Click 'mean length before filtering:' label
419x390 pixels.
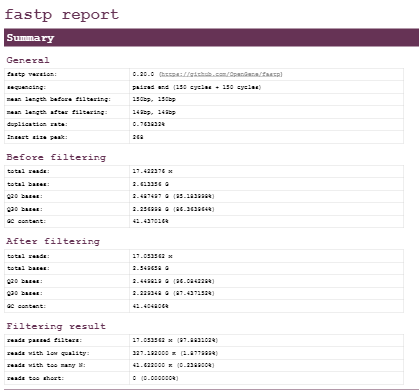click(x=59, y=99)
